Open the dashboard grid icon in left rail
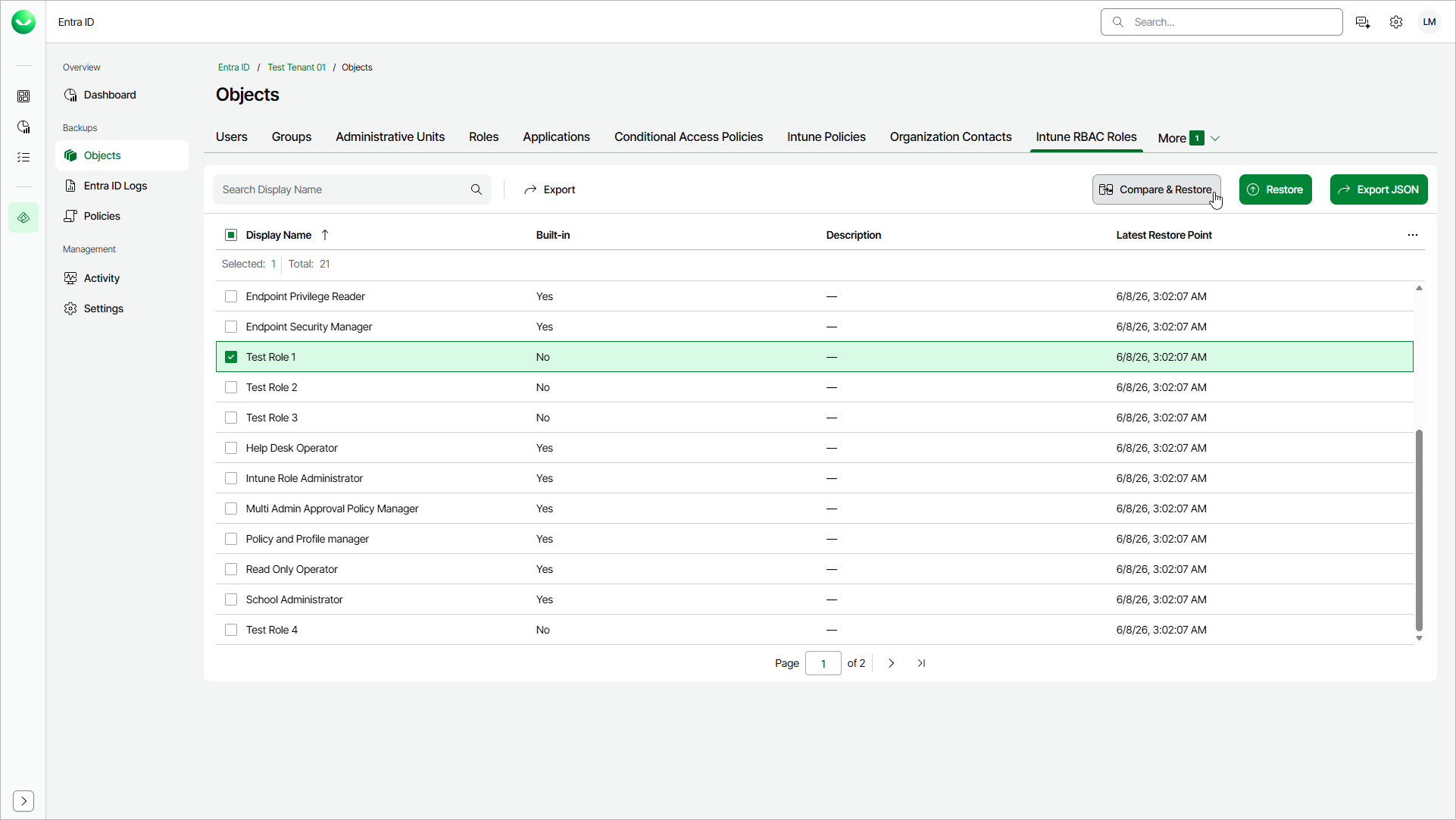This screenshot has width=1456, height=820. pyautogui.click(x=23, y=96)
